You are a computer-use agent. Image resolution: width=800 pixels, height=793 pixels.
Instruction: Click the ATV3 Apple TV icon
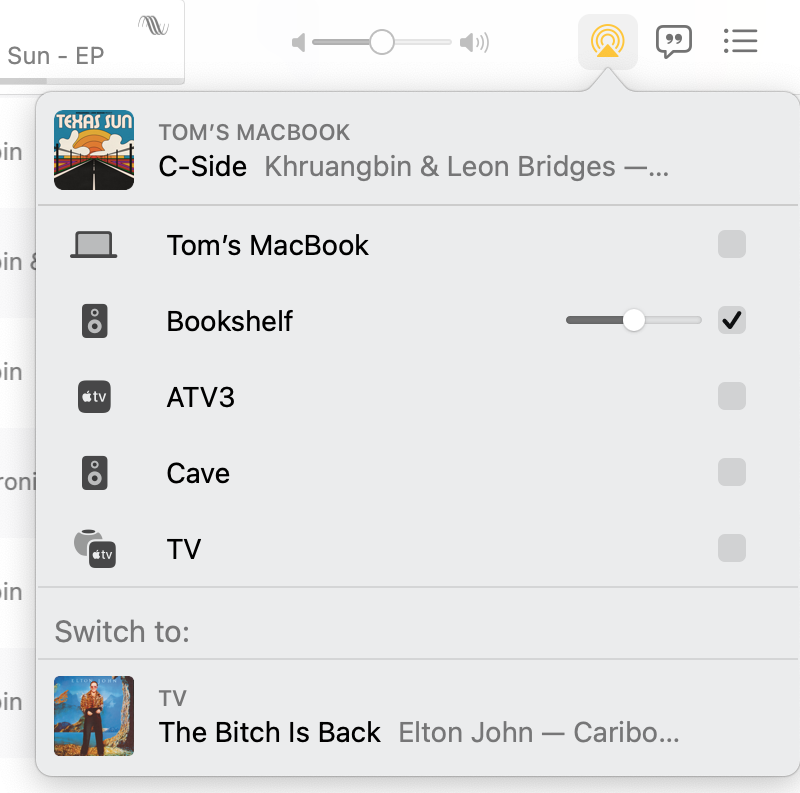(94, 397)
